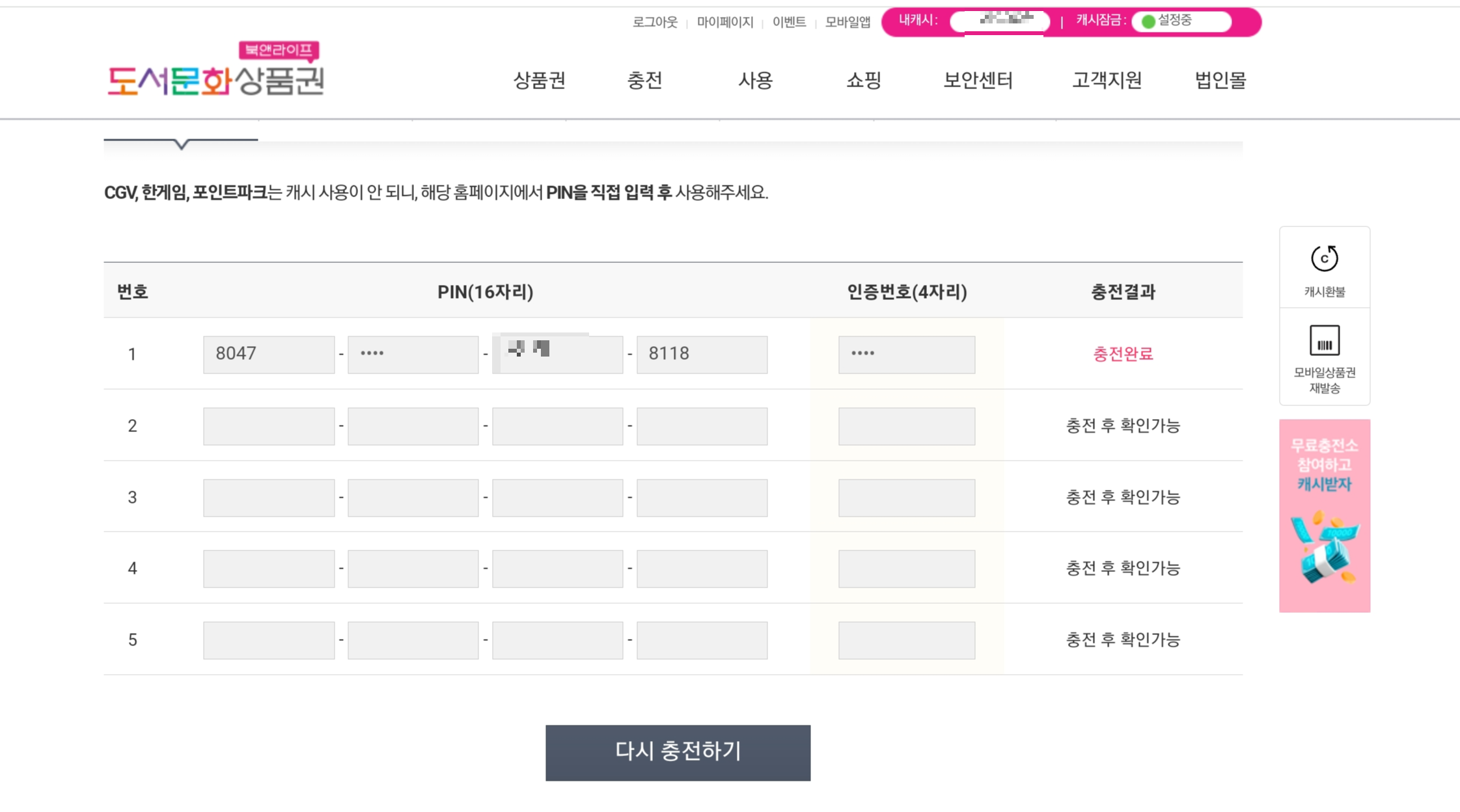
Task: Toggle the 캐시잠금 설정중 switch
Action: pyautogui.click(x=1181, y=21)
